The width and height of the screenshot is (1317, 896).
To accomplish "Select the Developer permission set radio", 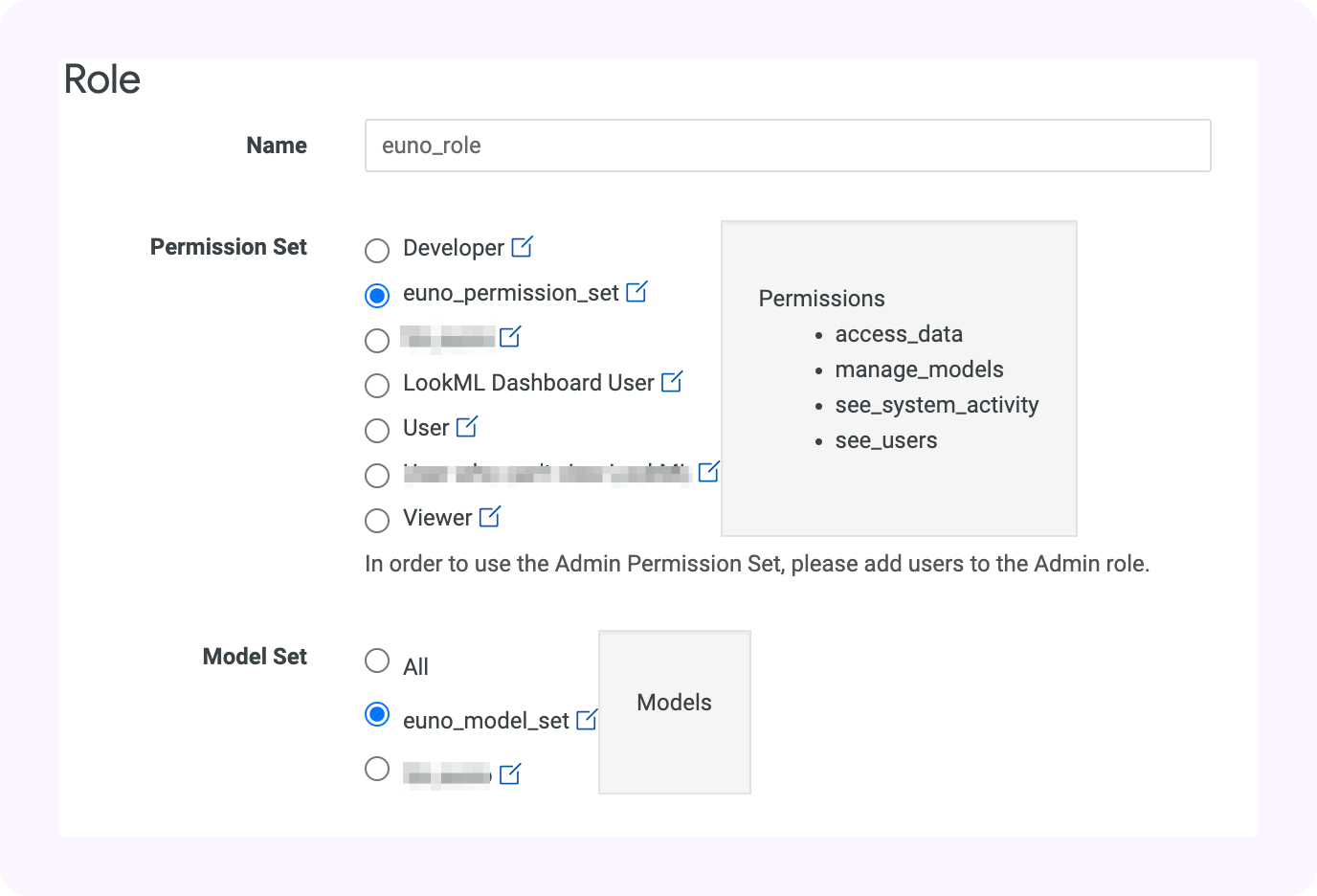I will point(377,251).
